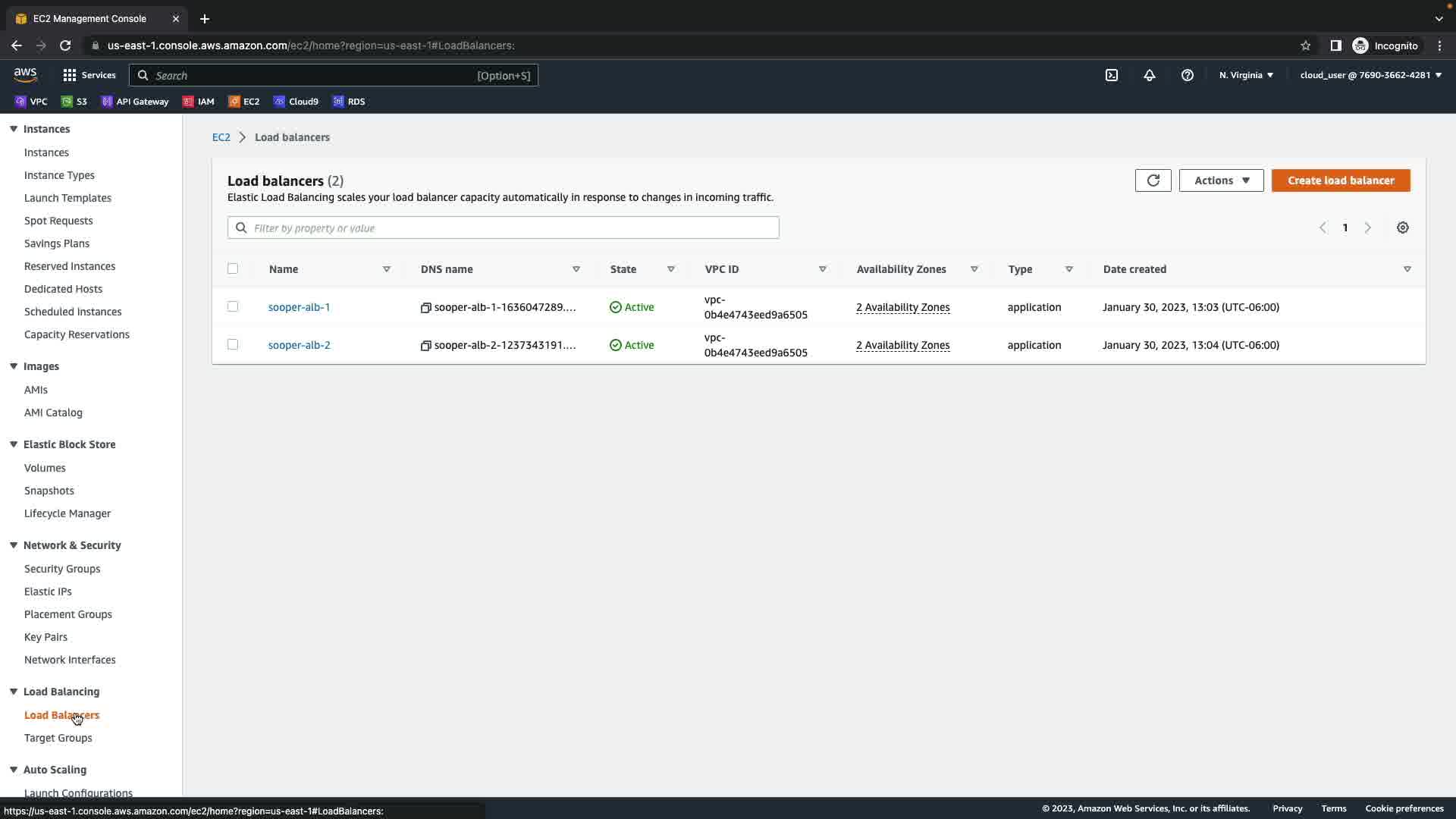Image resolution: width=1456 pixels, height=819 pixels.
Task: Click the S3 shortcut in favorites bar
Action: pyautogui.click(x=74, y=102)
